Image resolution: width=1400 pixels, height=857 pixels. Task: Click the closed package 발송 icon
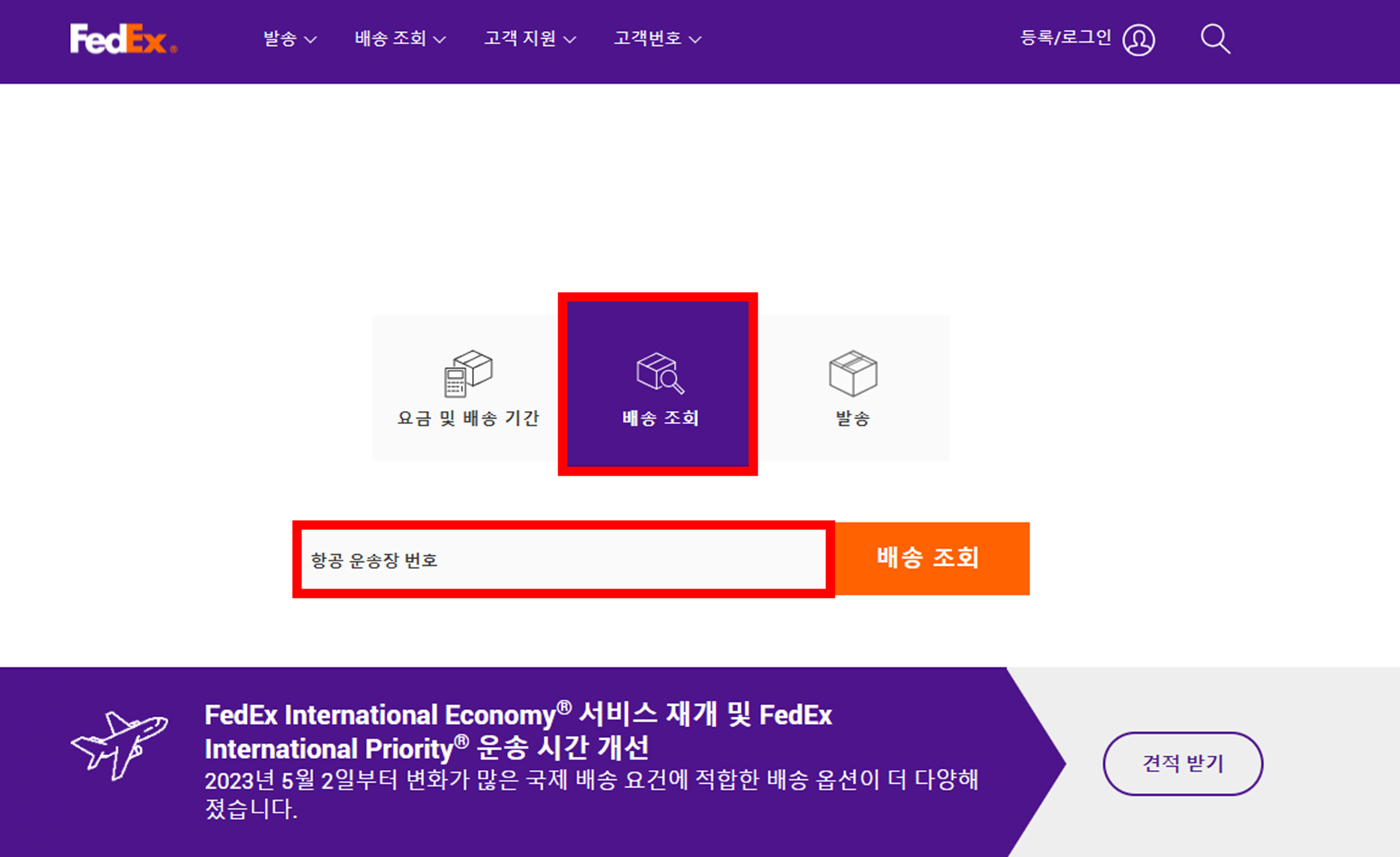pos(852,374)
